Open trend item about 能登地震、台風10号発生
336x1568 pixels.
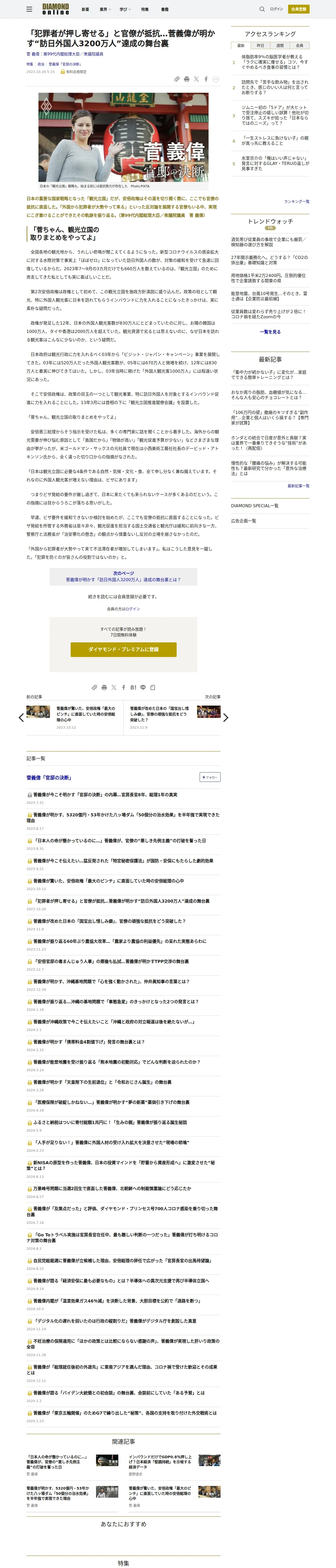tap(269, 296)
